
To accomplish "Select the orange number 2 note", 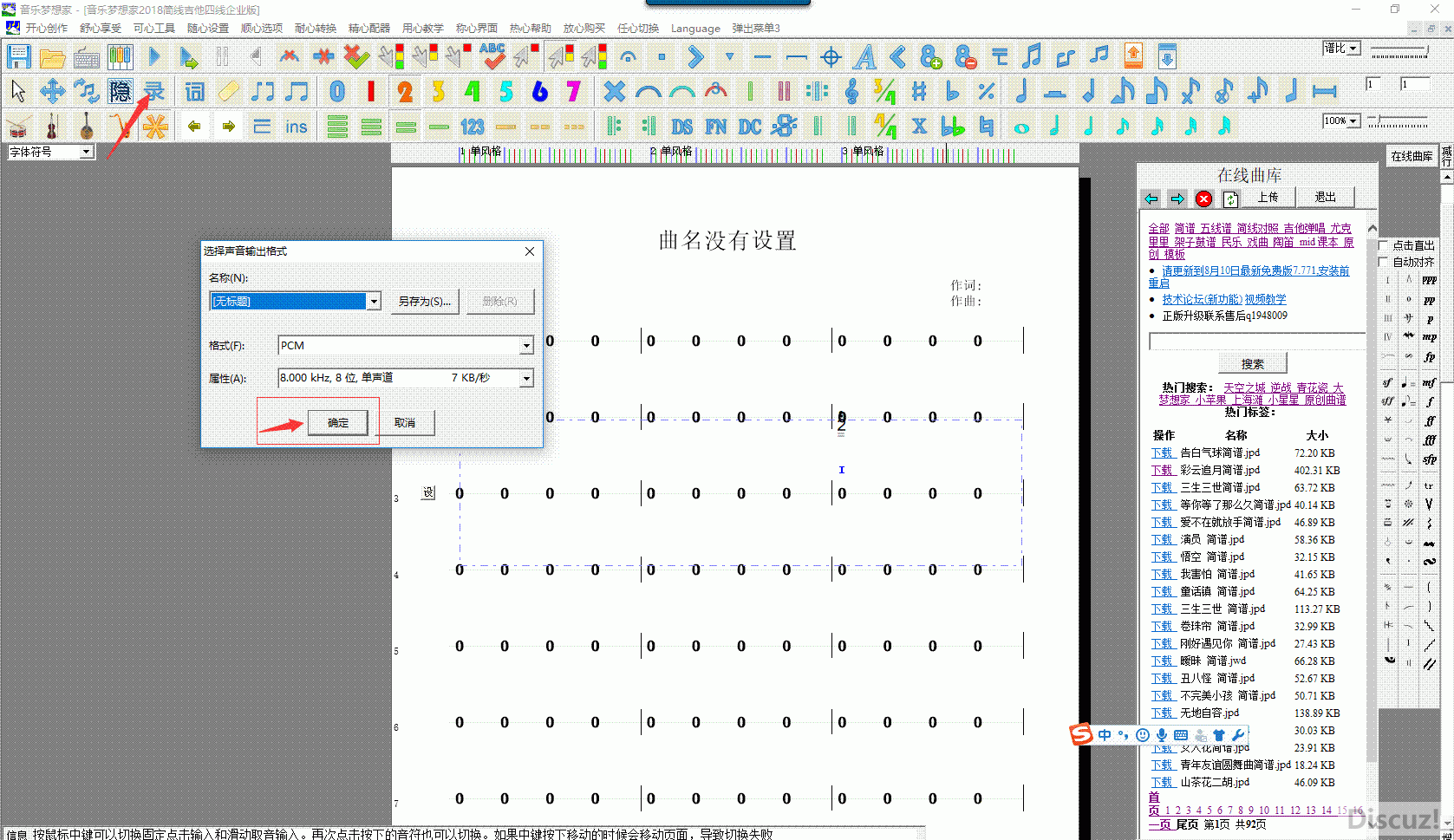I will (405, 91).
